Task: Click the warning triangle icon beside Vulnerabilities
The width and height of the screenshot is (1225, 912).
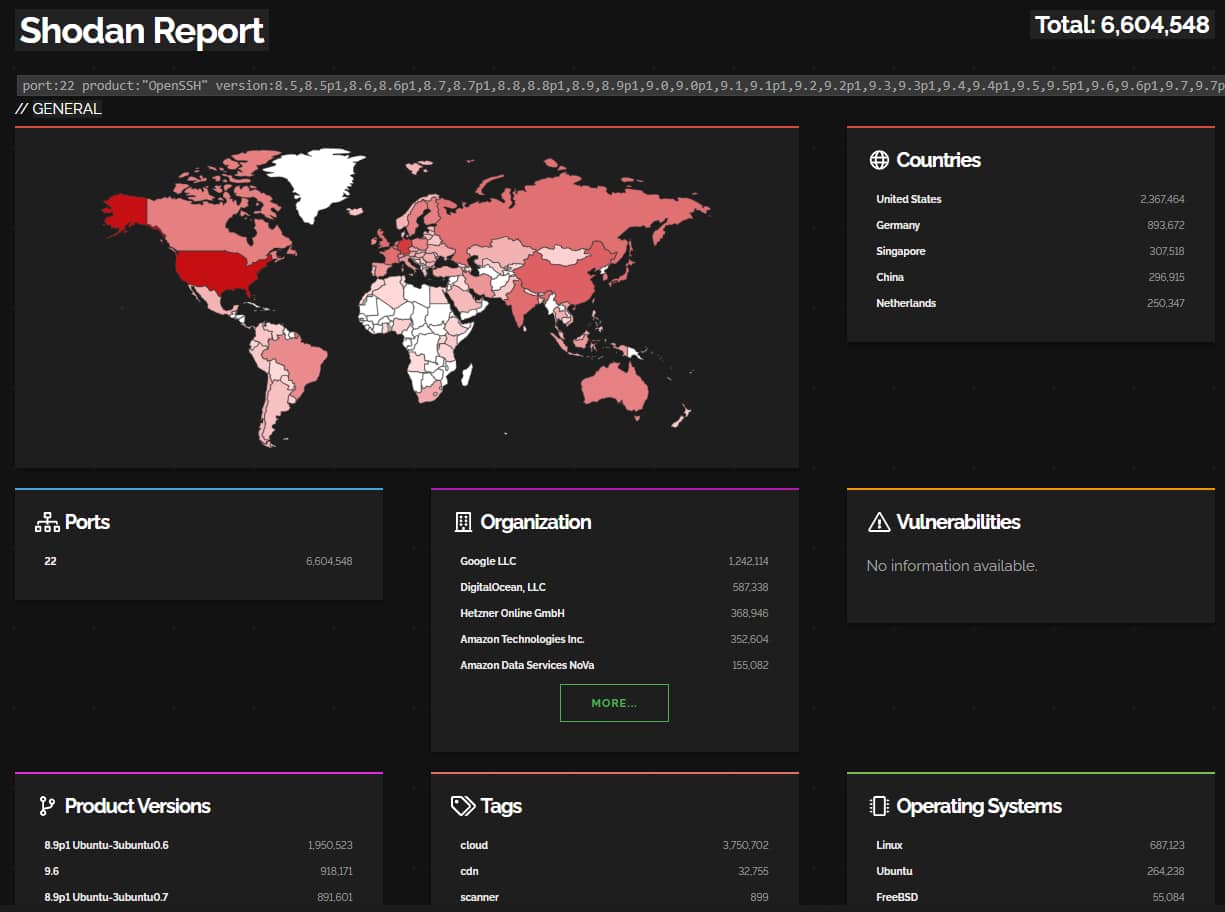Action: tap(879, 522)
